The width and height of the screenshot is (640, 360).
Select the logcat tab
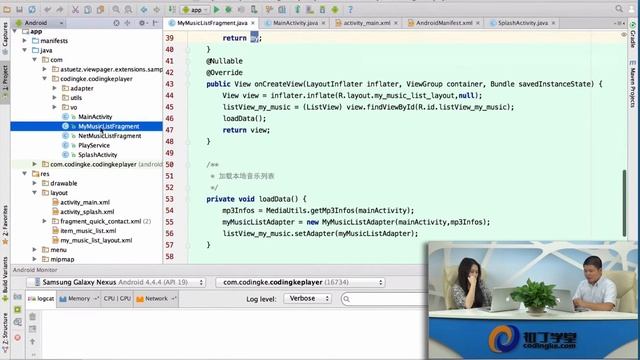pyautogui.click(x=41, y=299)
